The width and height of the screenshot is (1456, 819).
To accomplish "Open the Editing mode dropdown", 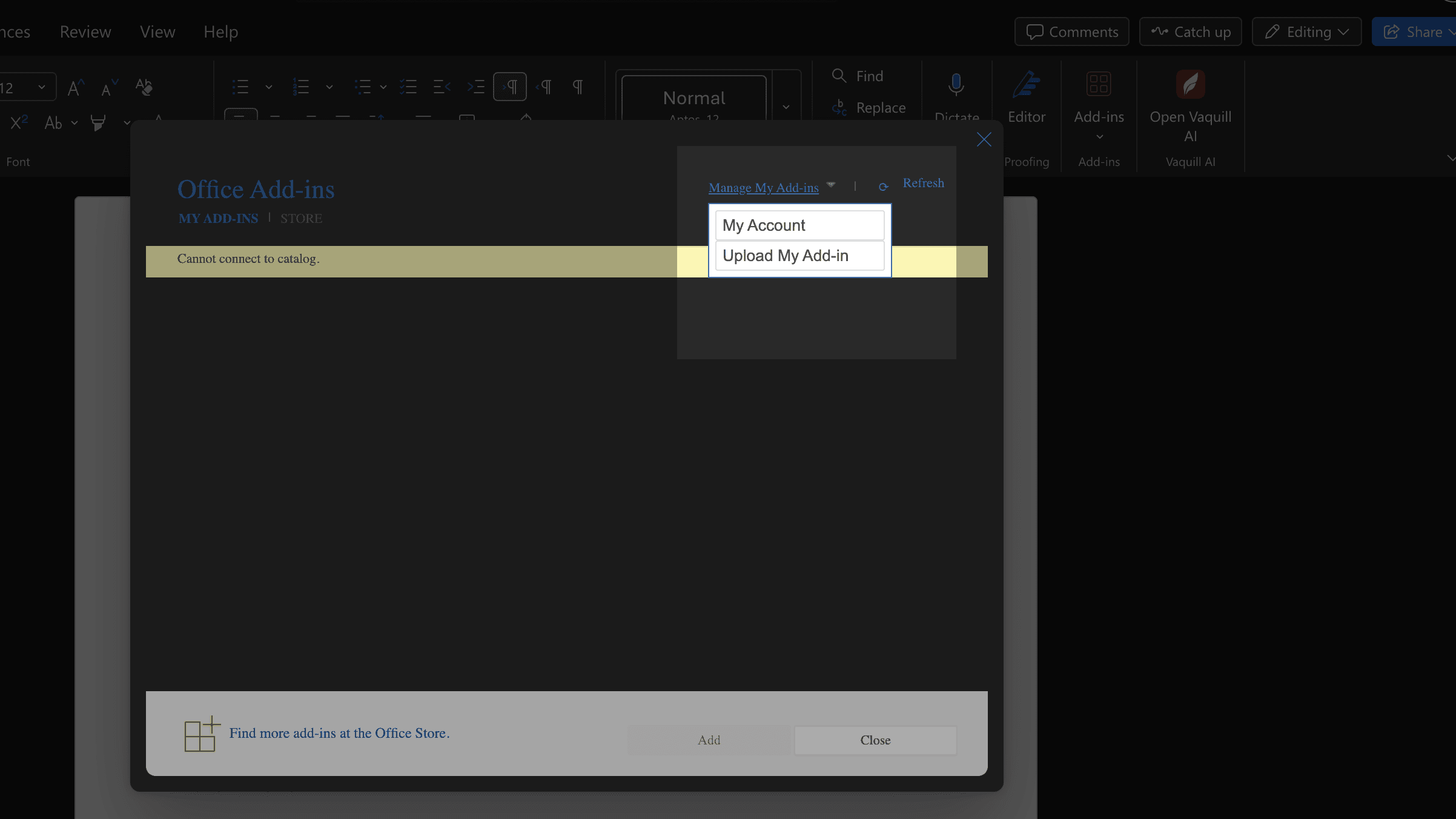I will pos(1306,31).
